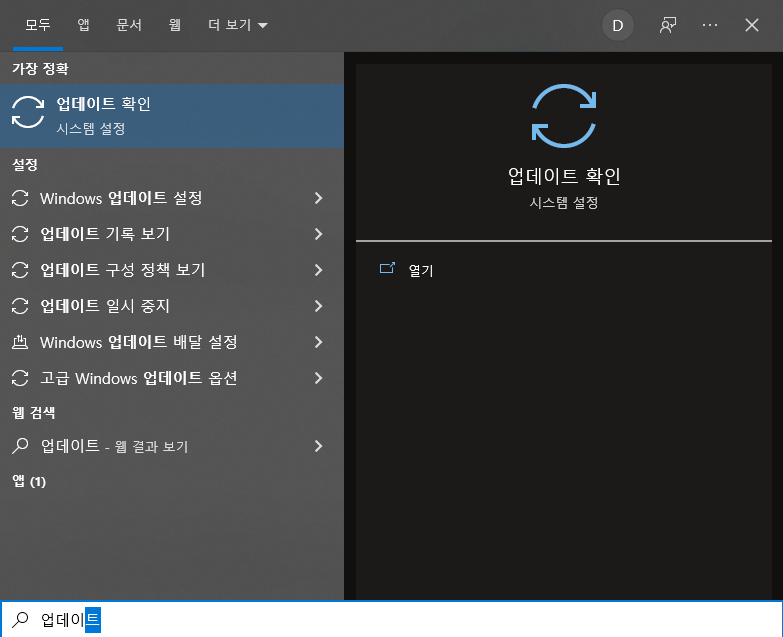This screenshot has height=637, width=783.
Task: Expand arrow for 고급 Windows 업데이트 옵션
Action: coord(319,378)
